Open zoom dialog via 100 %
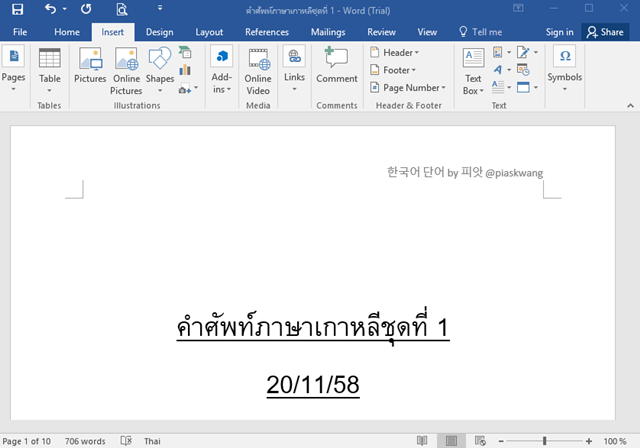This screenshot has height=448, width=640. click(x=615, y=441)
